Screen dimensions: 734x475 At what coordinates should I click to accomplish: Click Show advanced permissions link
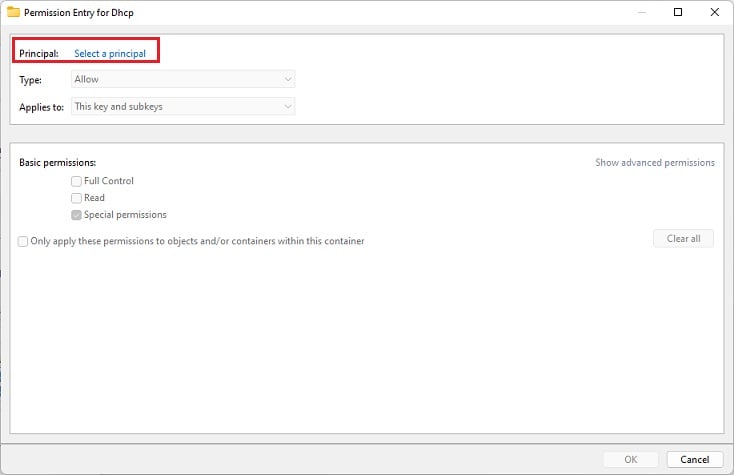click(x=654, y=162)
